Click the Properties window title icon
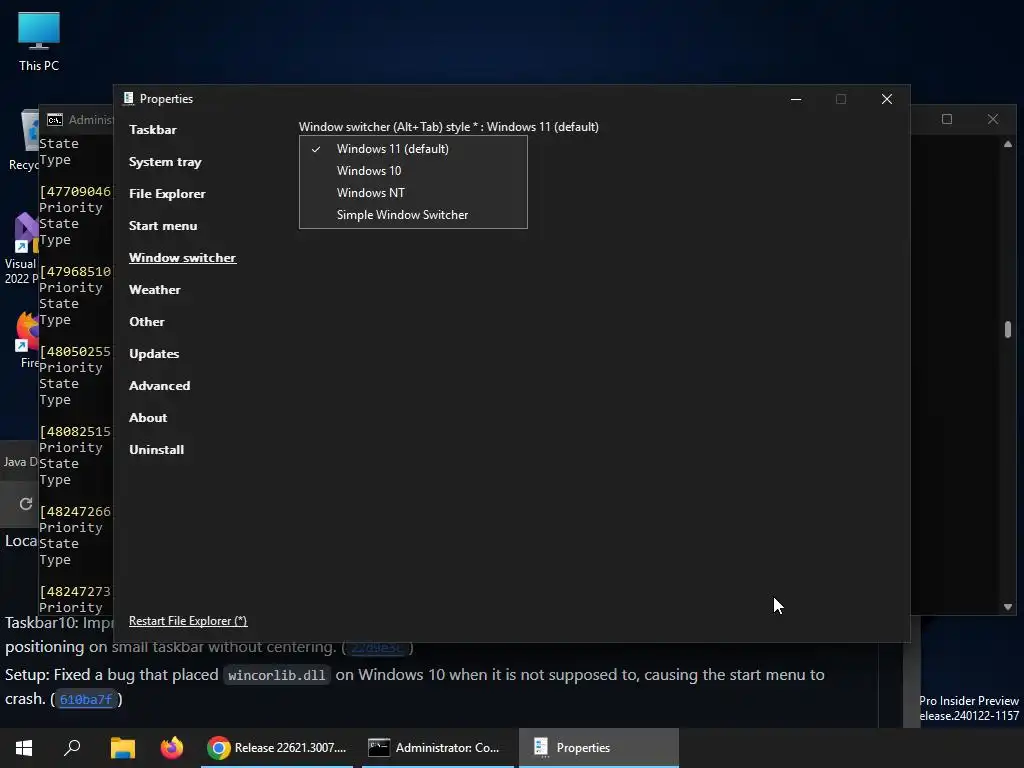1024x768 pixels. (x=128, y=99)
